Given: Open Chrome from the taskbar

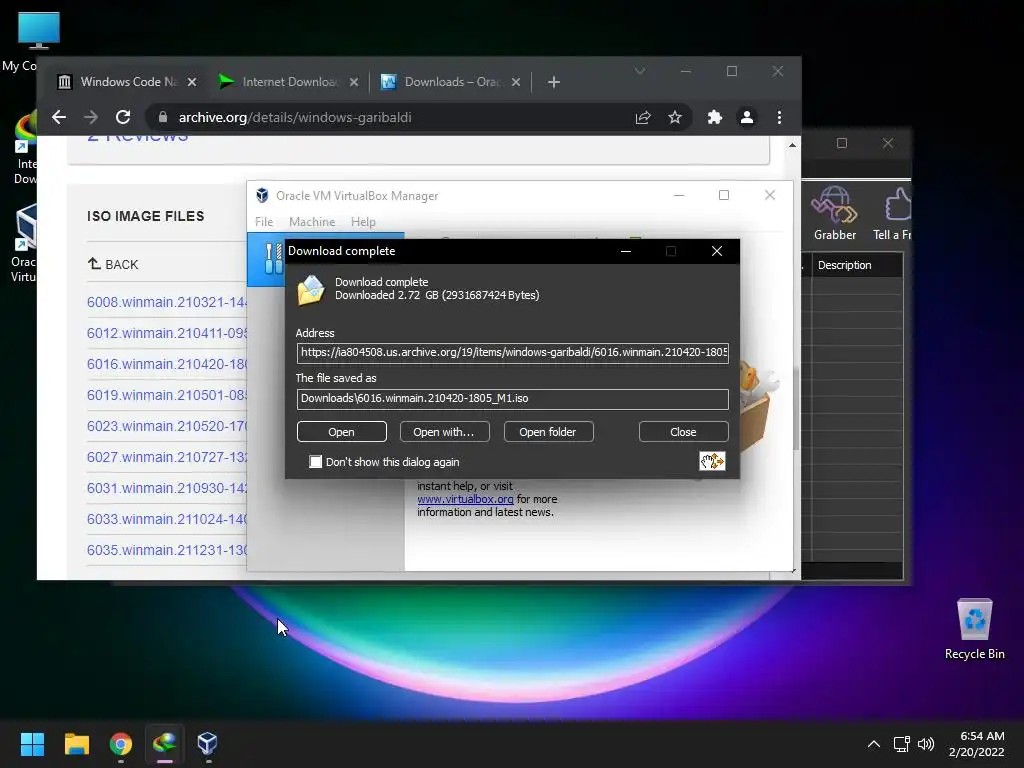Looking at the screenshot, I should (121, 744).
